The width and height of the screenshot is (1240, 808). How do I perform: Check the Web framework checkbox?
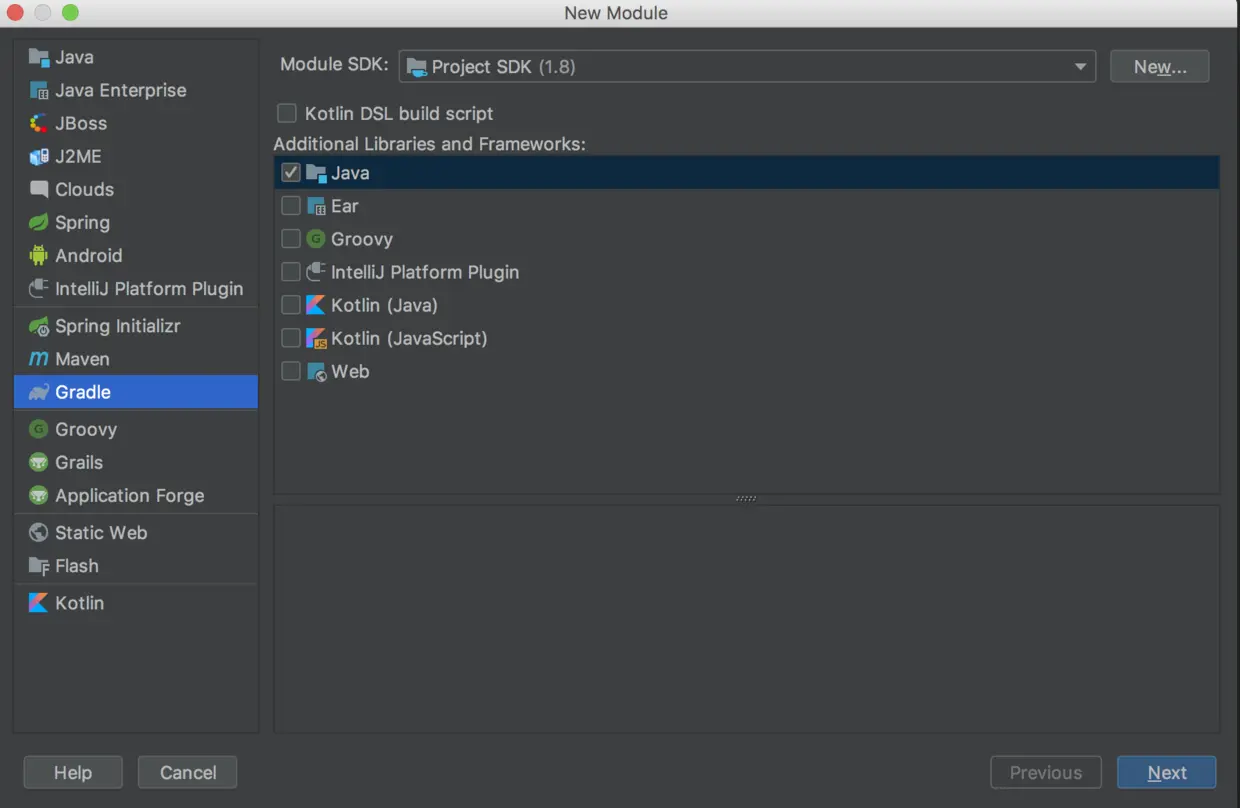(291, 371)
